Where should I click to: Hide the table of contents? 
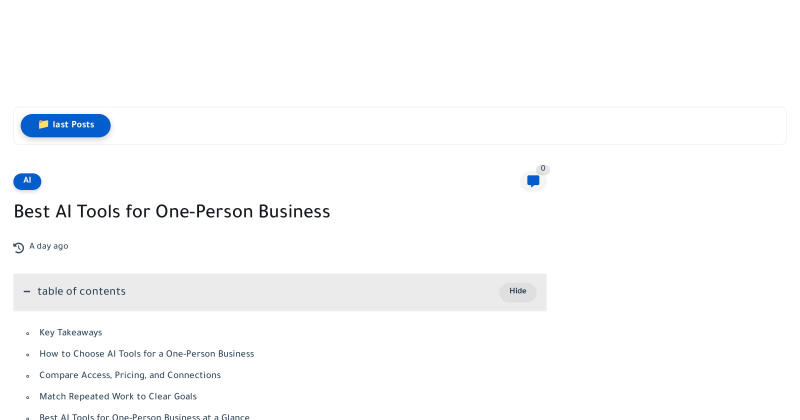(517, 291)
